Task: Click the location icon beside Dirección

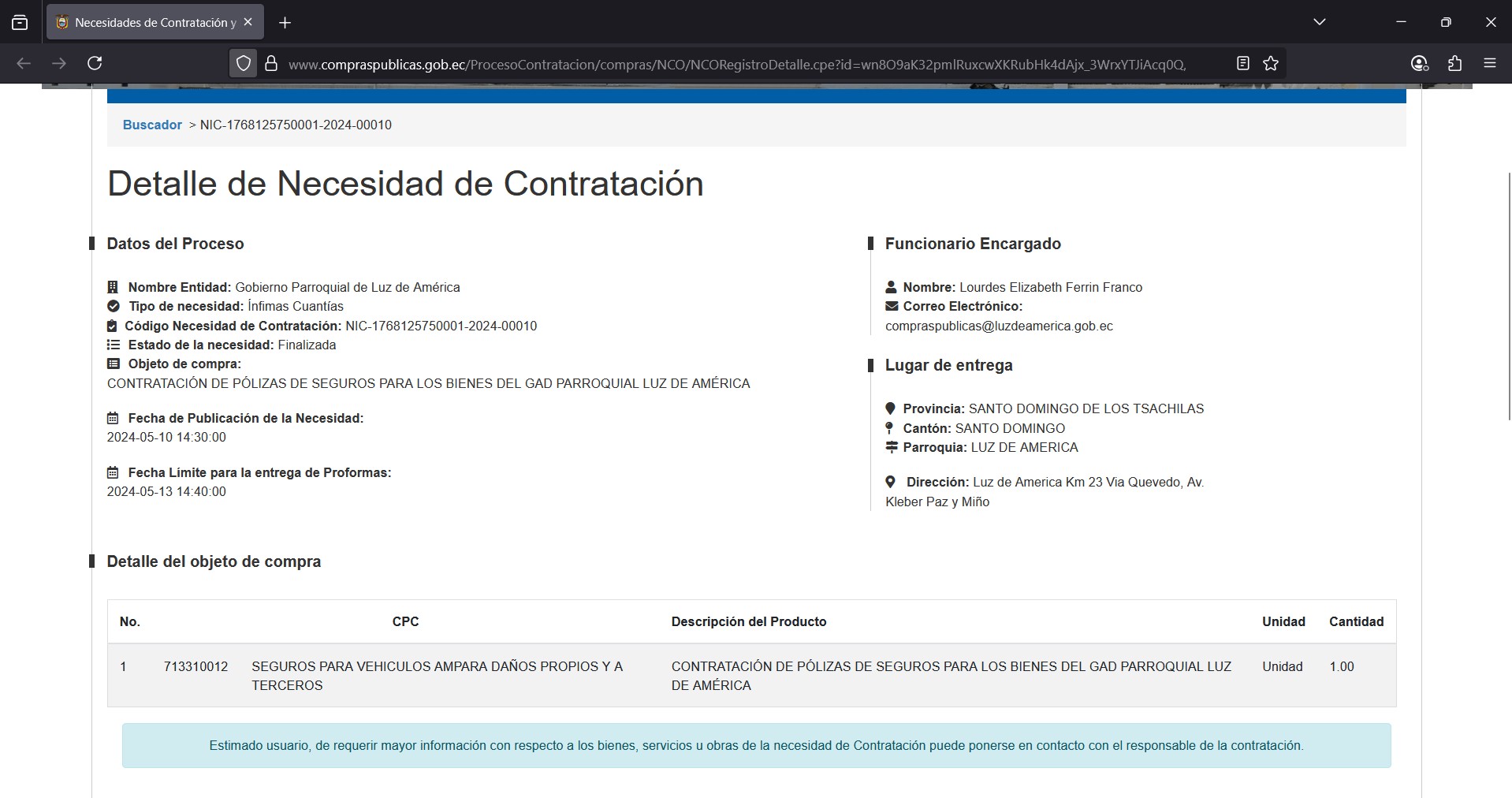Action: click(890, 482)
